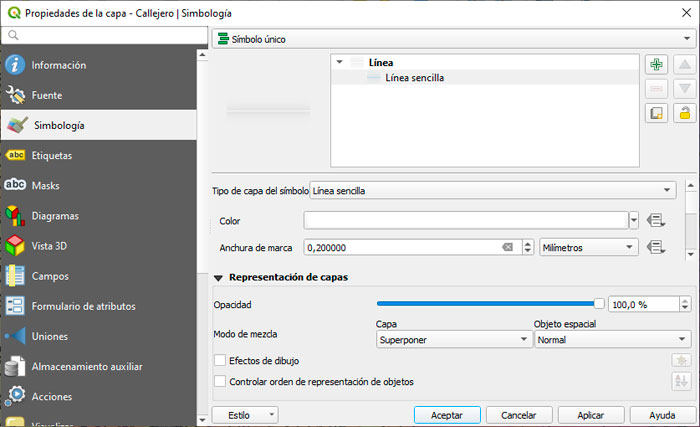Open data-defined override for Anchura de marca

click(656, 247)
